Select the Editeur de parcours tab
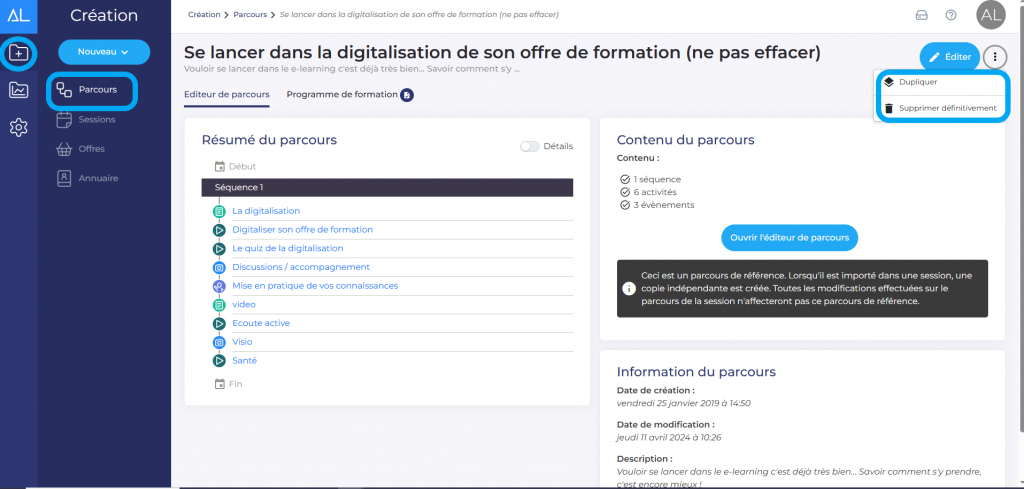This screenshot has height=489, width=1024. coord(227,95)
